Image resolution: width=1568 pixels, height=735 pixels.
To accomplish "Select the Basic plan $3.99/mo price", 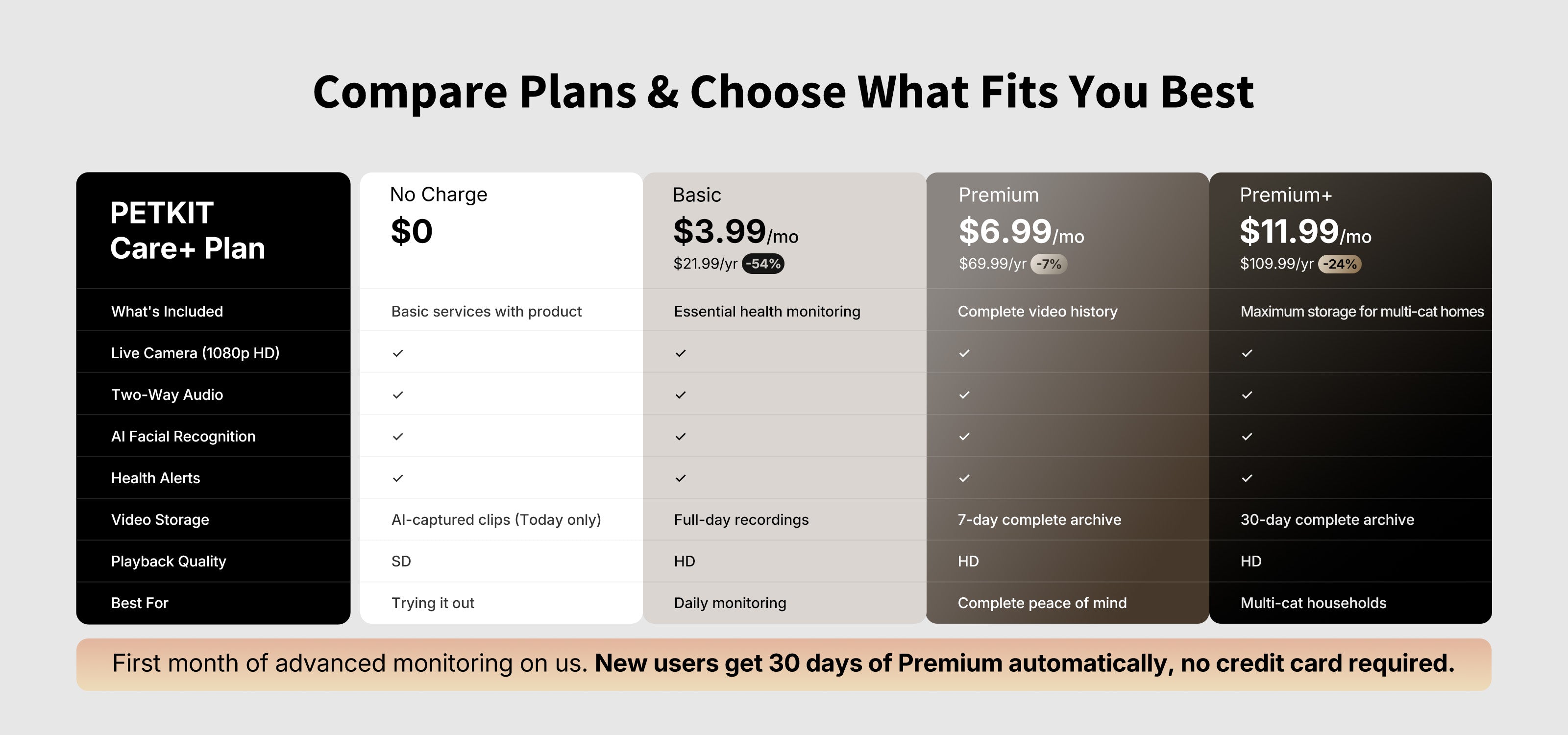I will (735, 232).
